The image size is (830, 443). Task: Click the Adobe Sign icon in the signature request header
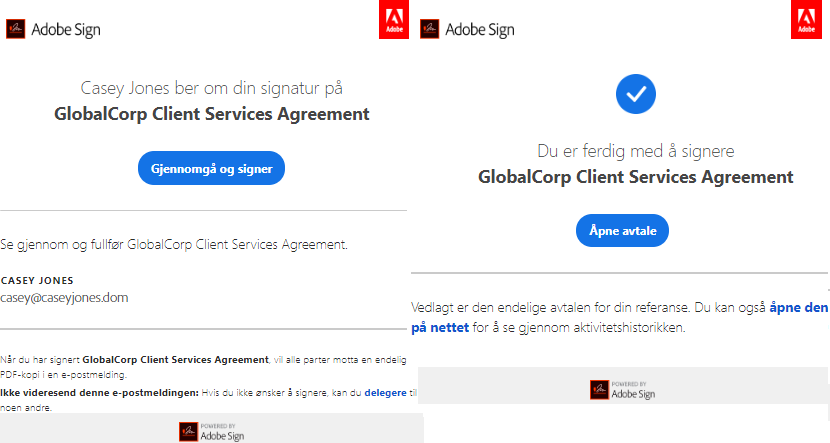pyautogui.click(x=16, y=29)
